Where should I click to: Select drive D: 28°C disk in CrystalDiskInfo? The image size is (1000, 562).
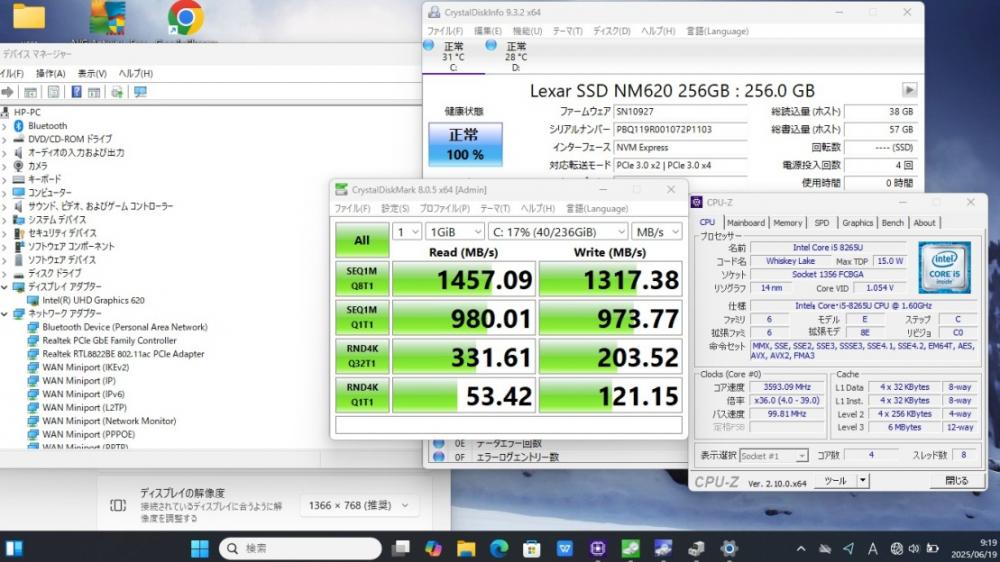click(x=515, y=56)
